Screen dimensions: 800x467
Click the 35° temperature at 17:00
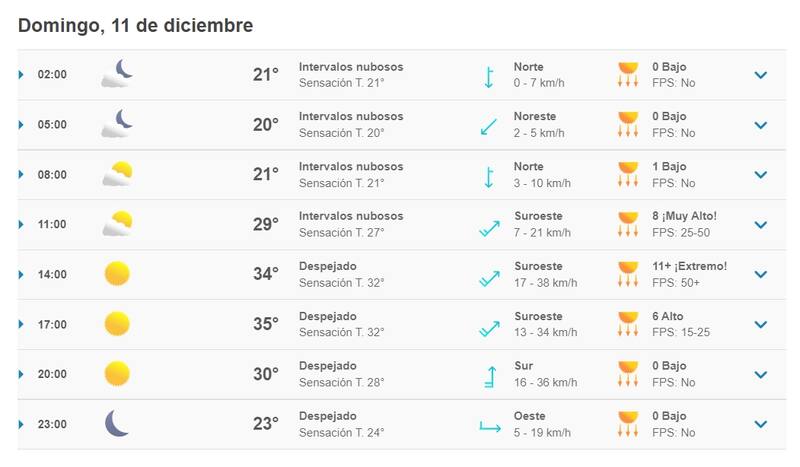[265, 324]
